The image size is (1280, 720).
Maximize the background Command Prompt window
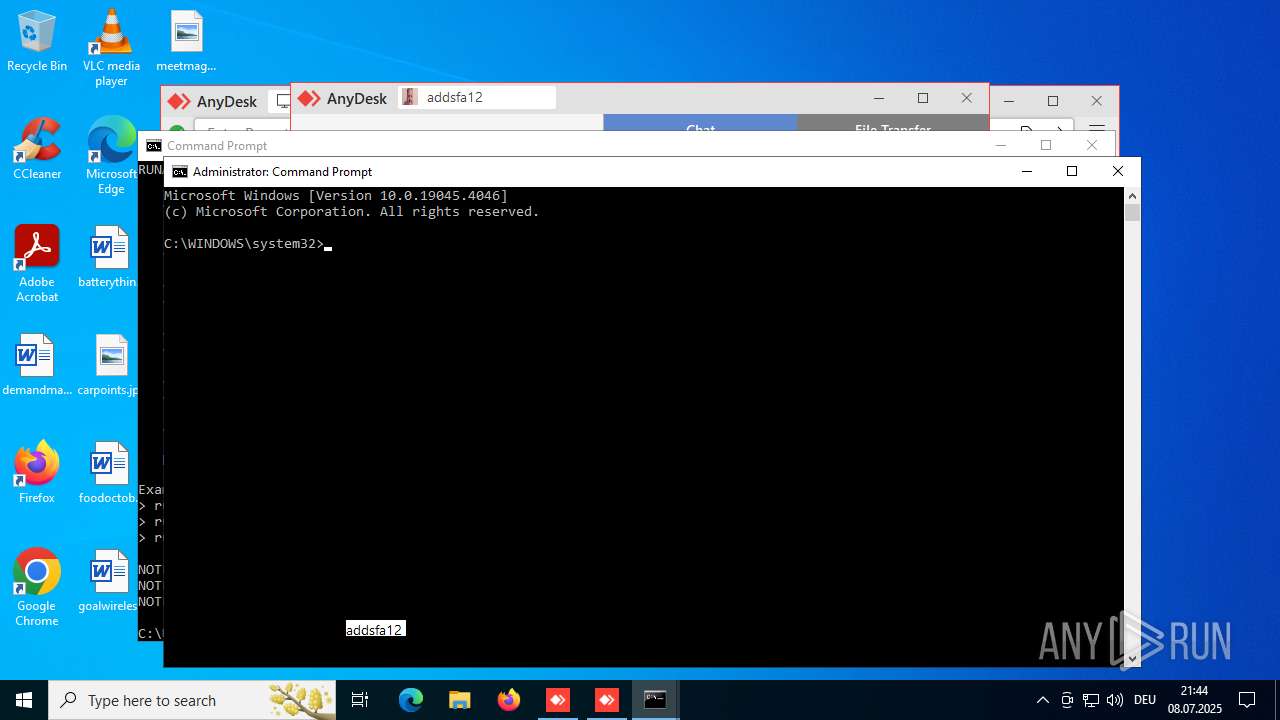click(x=1046, y=145)
